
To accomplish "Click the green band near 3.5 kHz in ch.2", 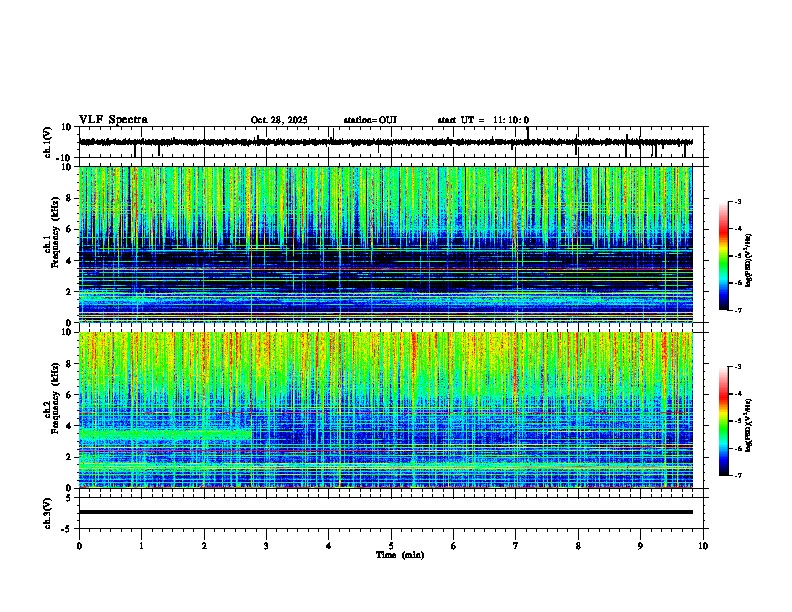I will coord(165,434).
